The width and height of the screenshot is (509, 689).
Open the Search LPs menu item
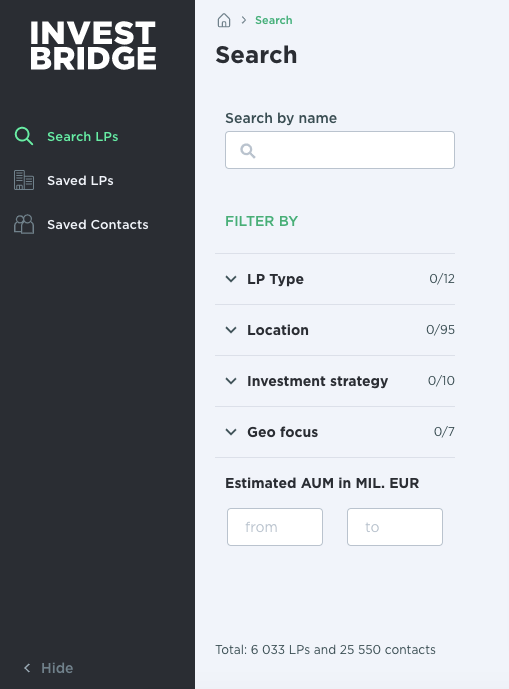point(83,137)
